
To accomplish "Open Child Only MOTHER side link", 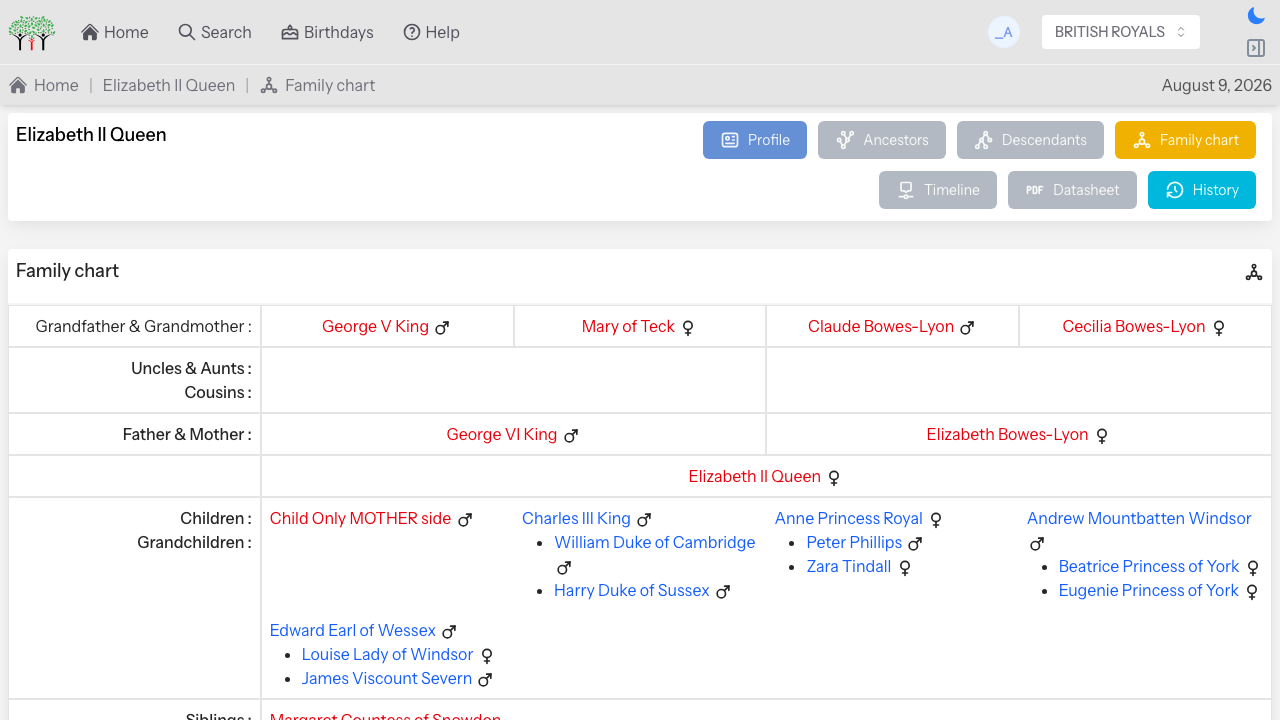I will coord(360,518).
